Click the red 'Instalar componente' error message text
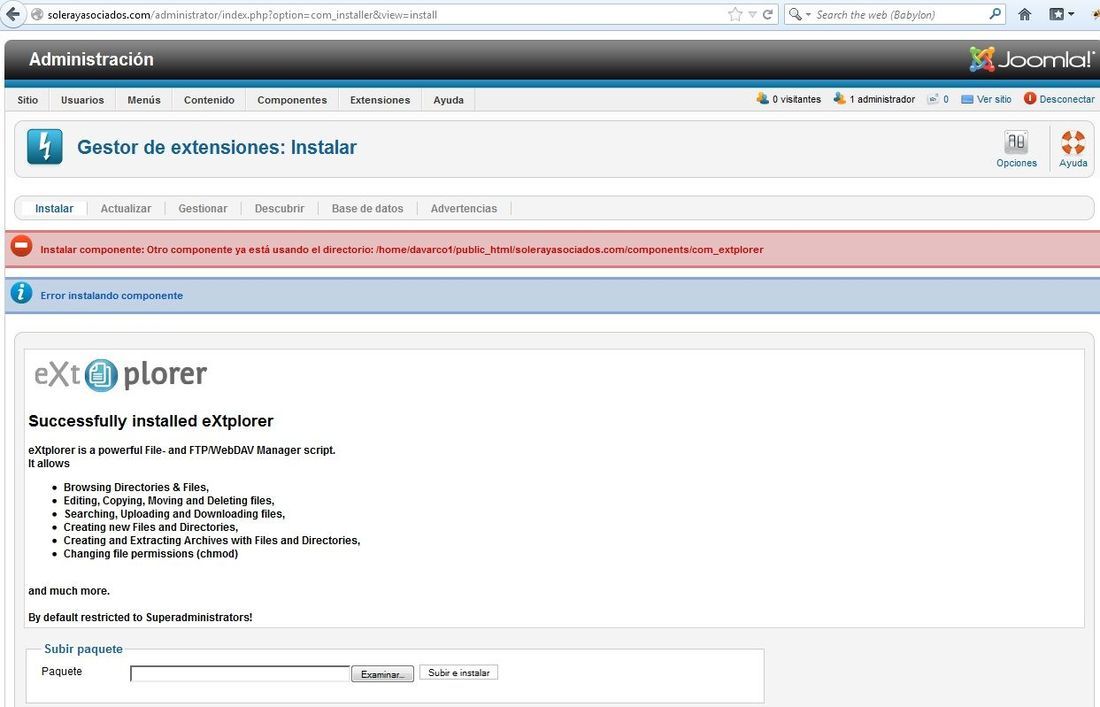The width and height of the screenshot is (1100, 707). click(402, 250)
